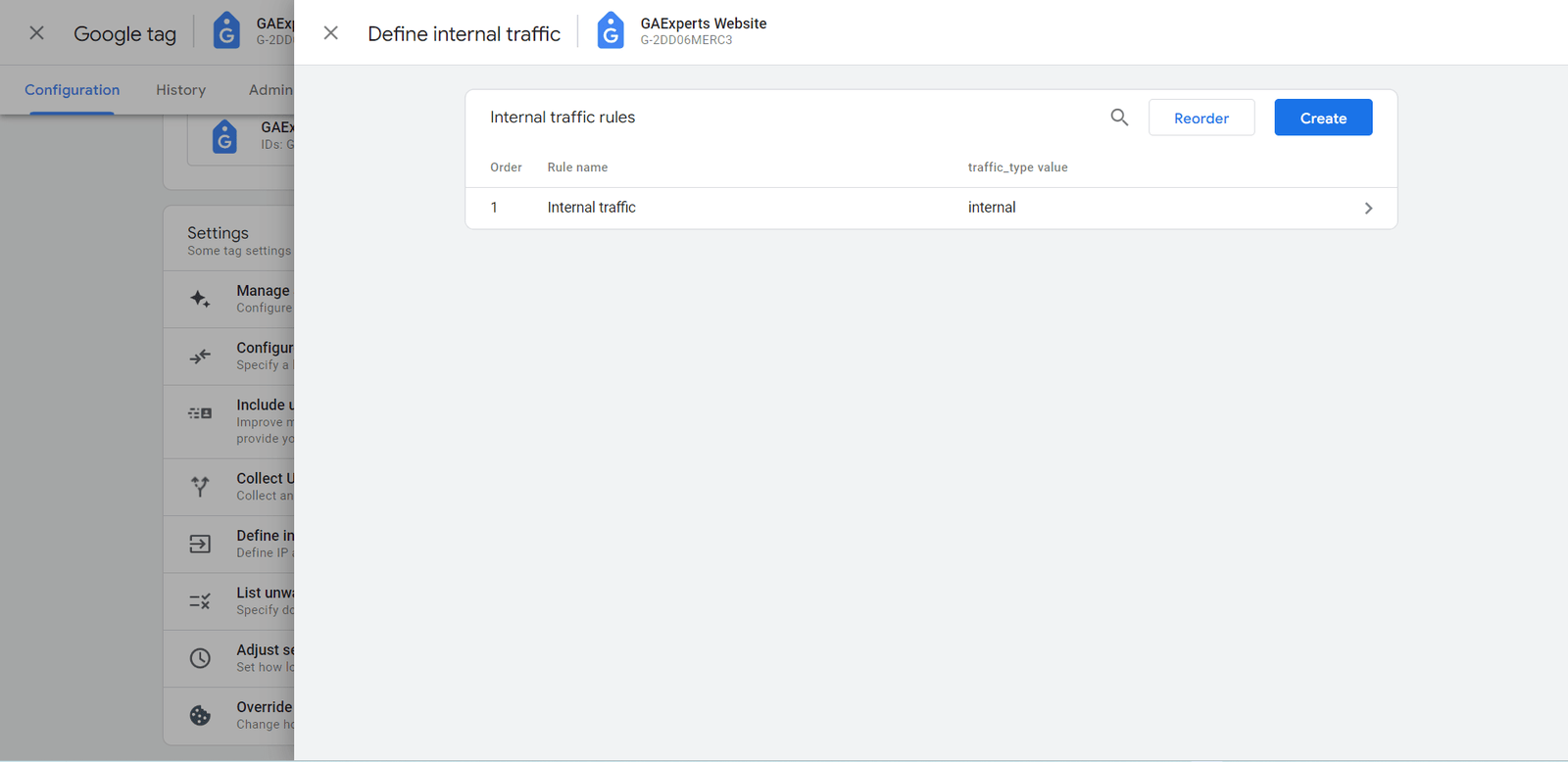Click the GAExperts Website tag icon
1568x762 pixels.
click(611, 30)
